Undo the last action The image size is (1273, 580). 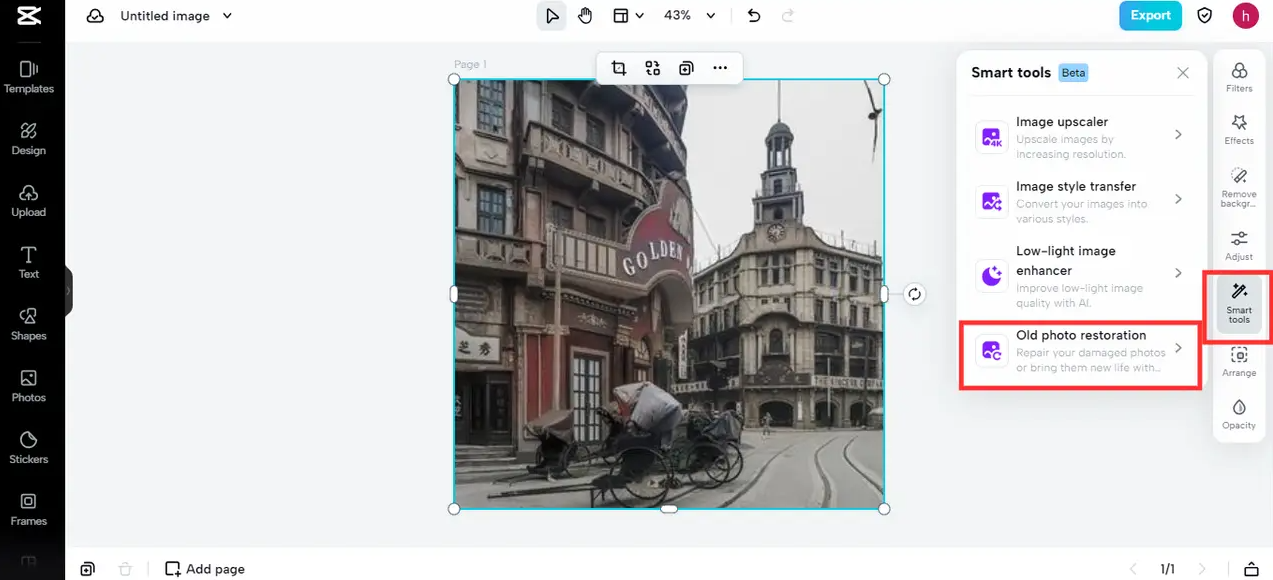point(754,16)
